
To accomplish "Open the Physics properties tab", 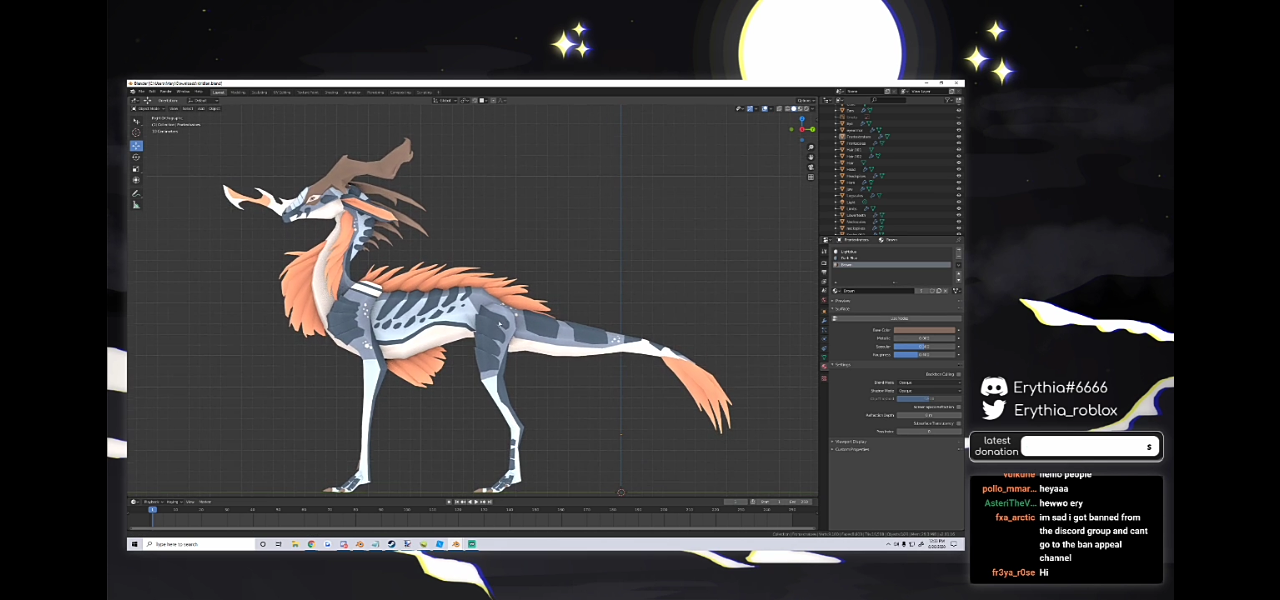I will (824, 339).
